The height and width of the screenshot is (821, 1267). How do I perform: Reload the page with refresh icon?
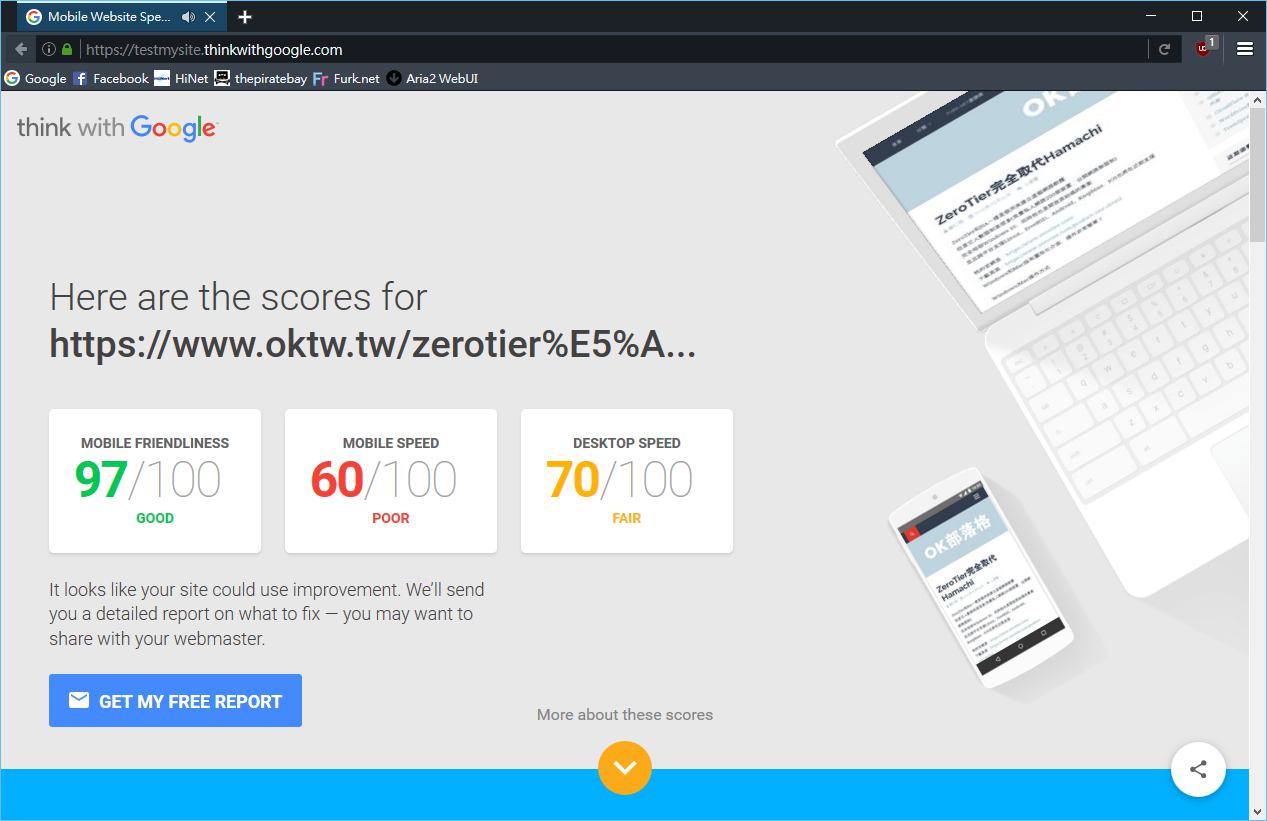coord(1164,49)
